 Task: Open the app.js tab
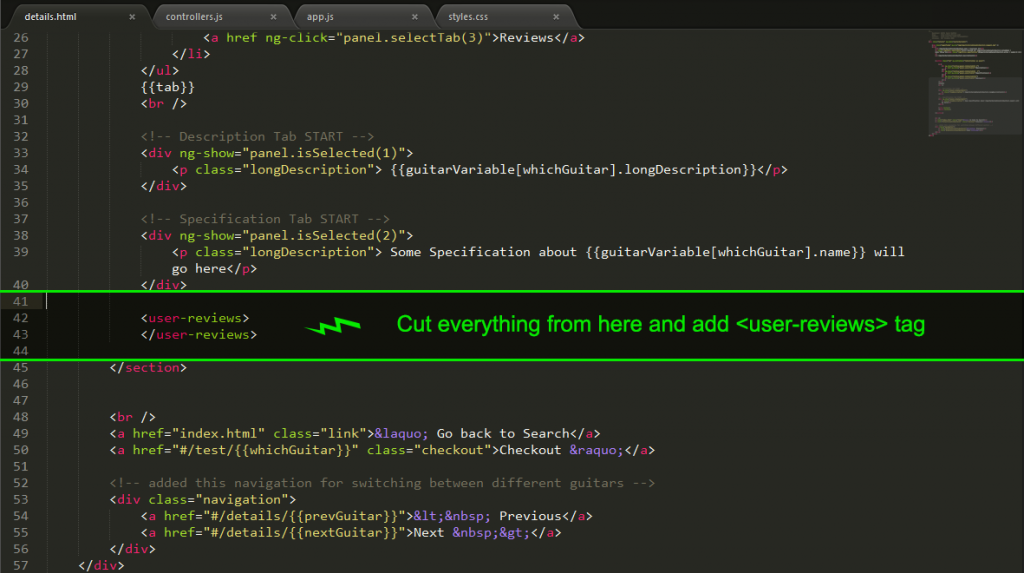tap(321, 16)
